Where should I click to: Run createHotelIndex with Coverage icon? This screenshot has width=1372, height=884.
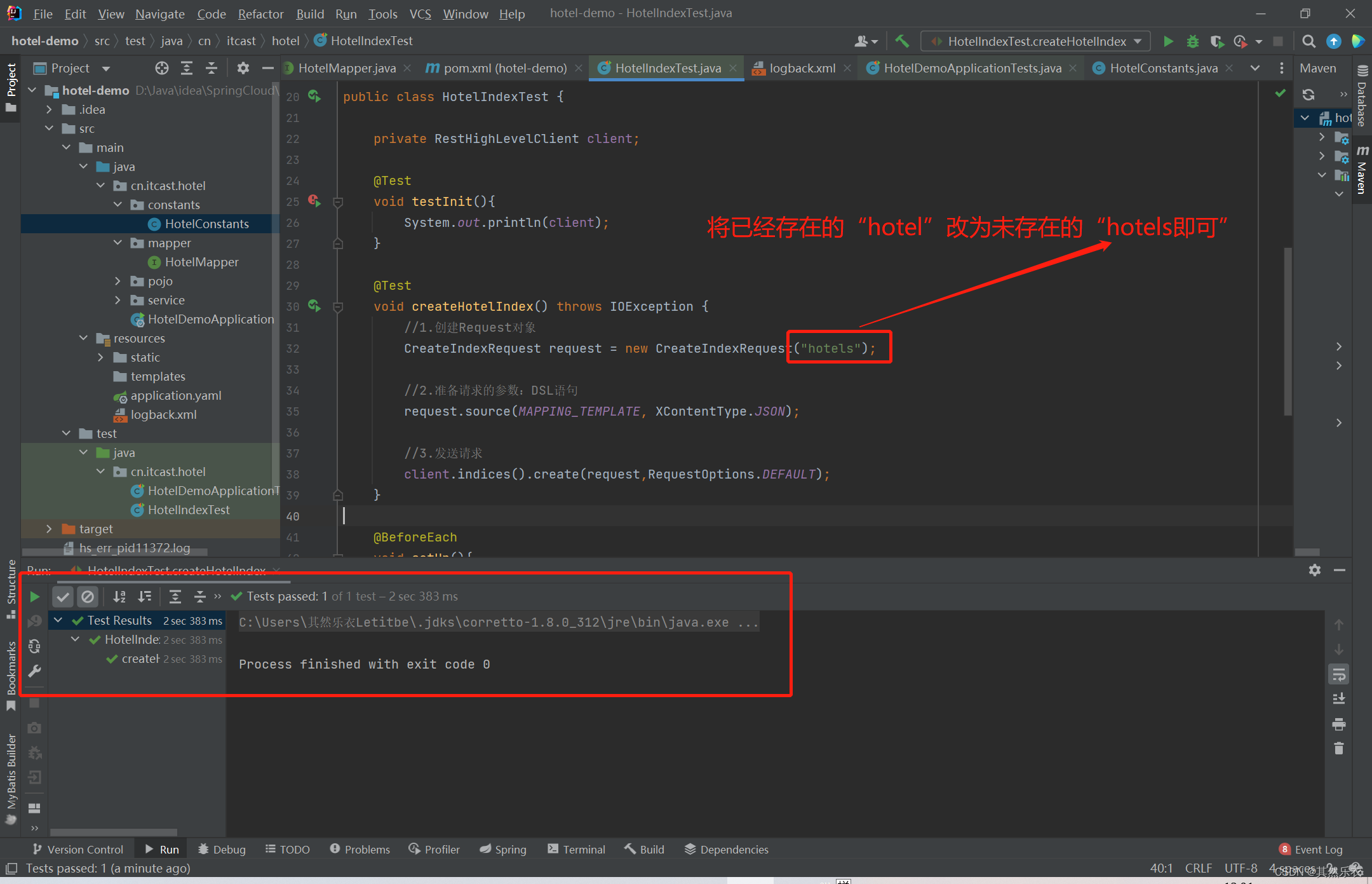point(1216,41)
